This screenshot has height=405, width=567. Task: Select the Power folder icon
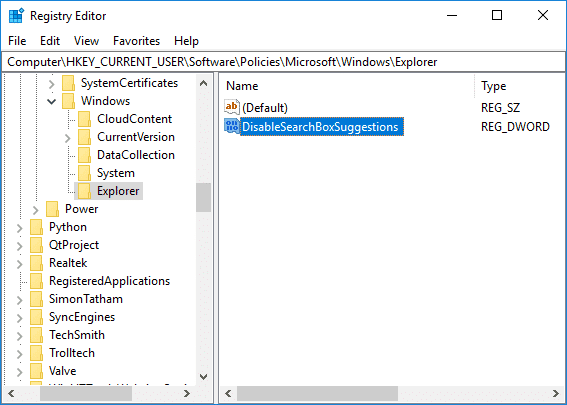(52, 209)
